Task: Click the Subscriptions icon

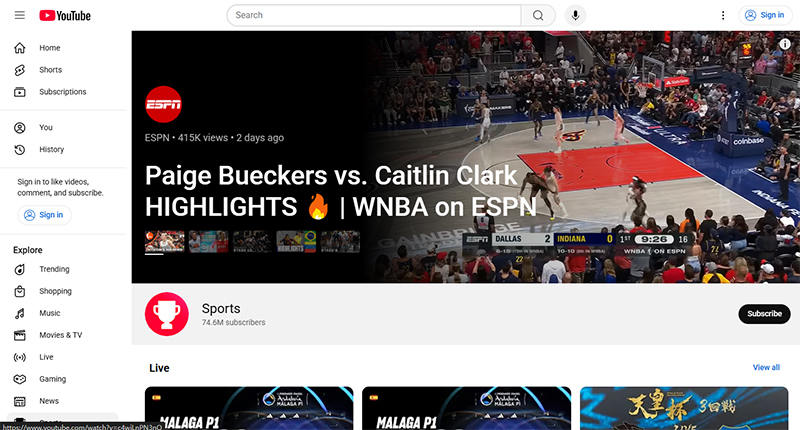Action: tap(19, 92)
